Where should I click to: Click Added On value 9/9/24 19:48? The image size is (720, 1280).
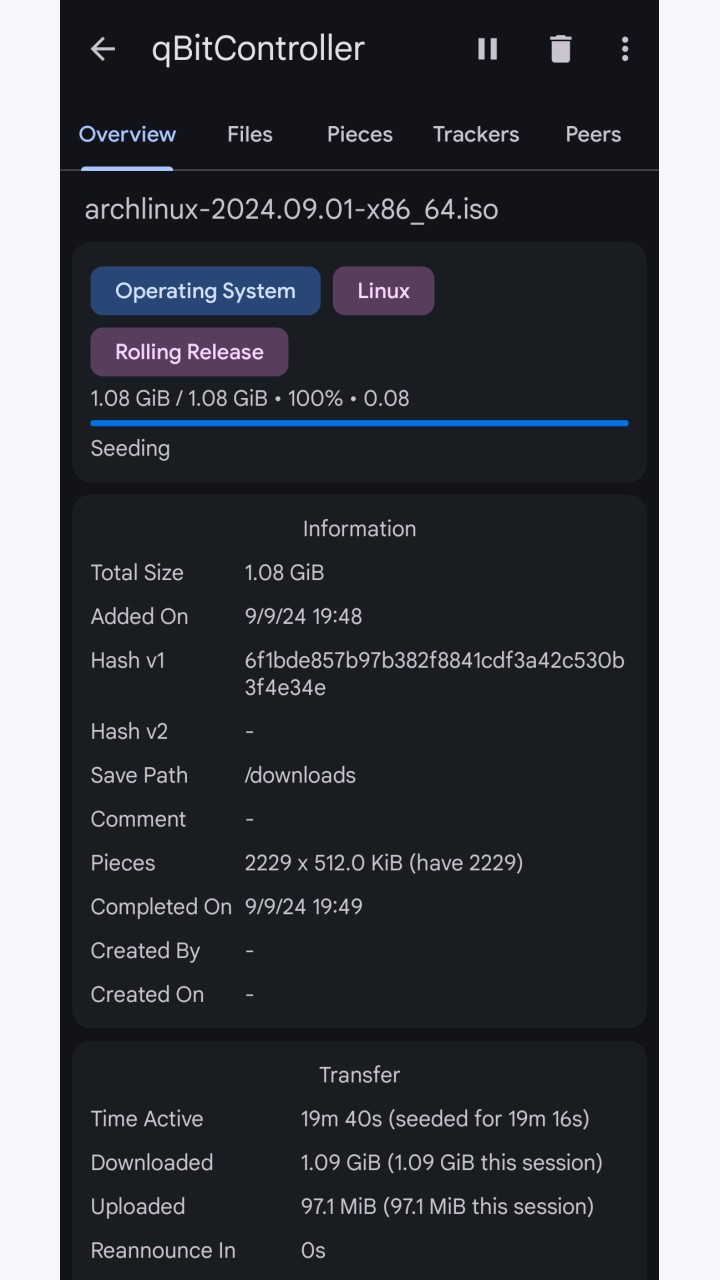click(x=303, y=617)
